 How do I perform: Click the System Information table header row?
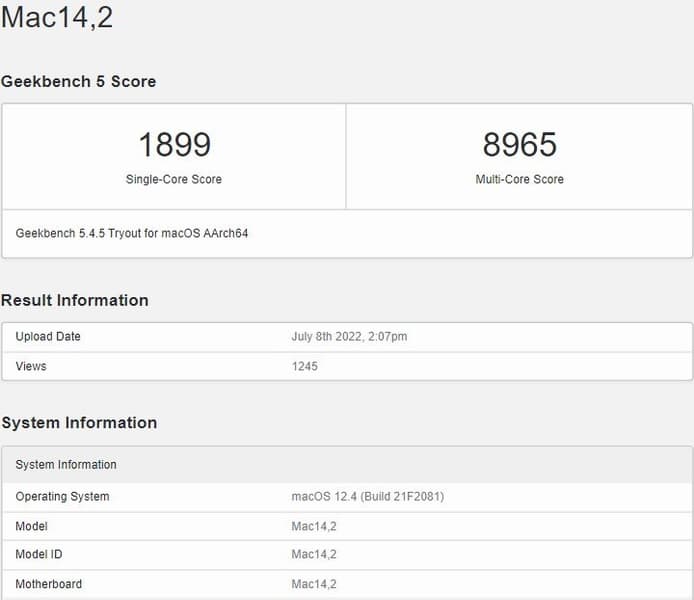coord(347,465)
